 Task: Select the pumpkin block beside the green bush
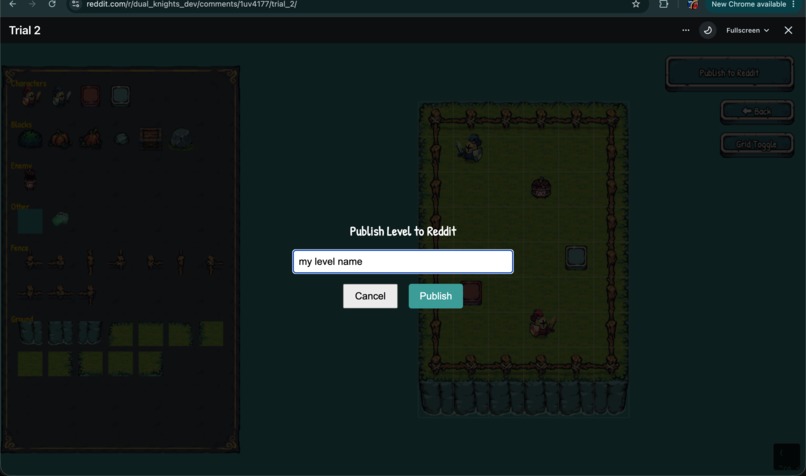(60, 139)
